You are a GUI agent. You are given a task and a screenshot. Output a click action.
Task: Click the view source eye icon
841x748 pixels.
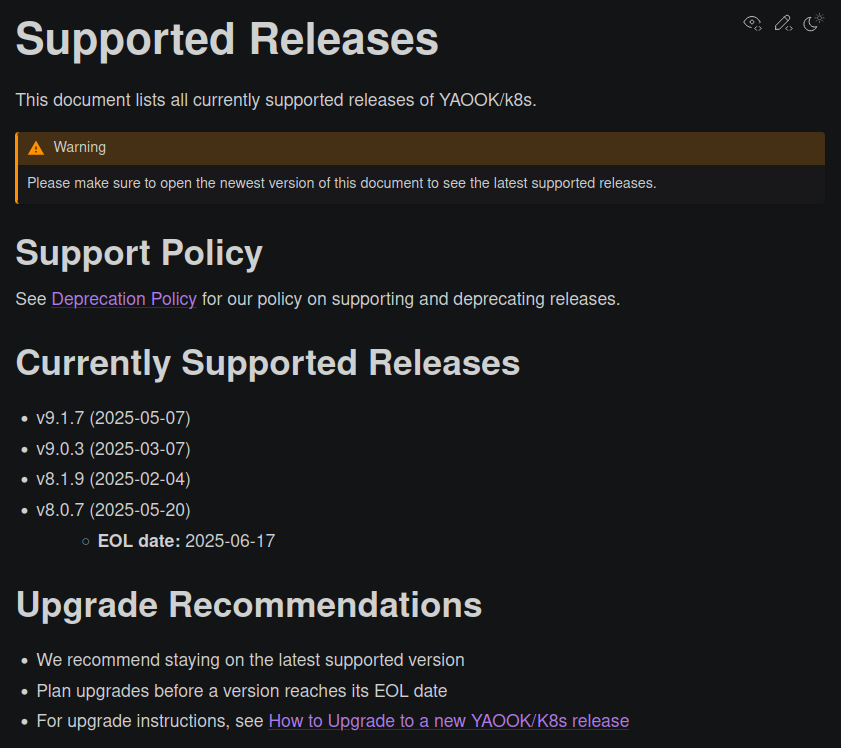[753, 23]
